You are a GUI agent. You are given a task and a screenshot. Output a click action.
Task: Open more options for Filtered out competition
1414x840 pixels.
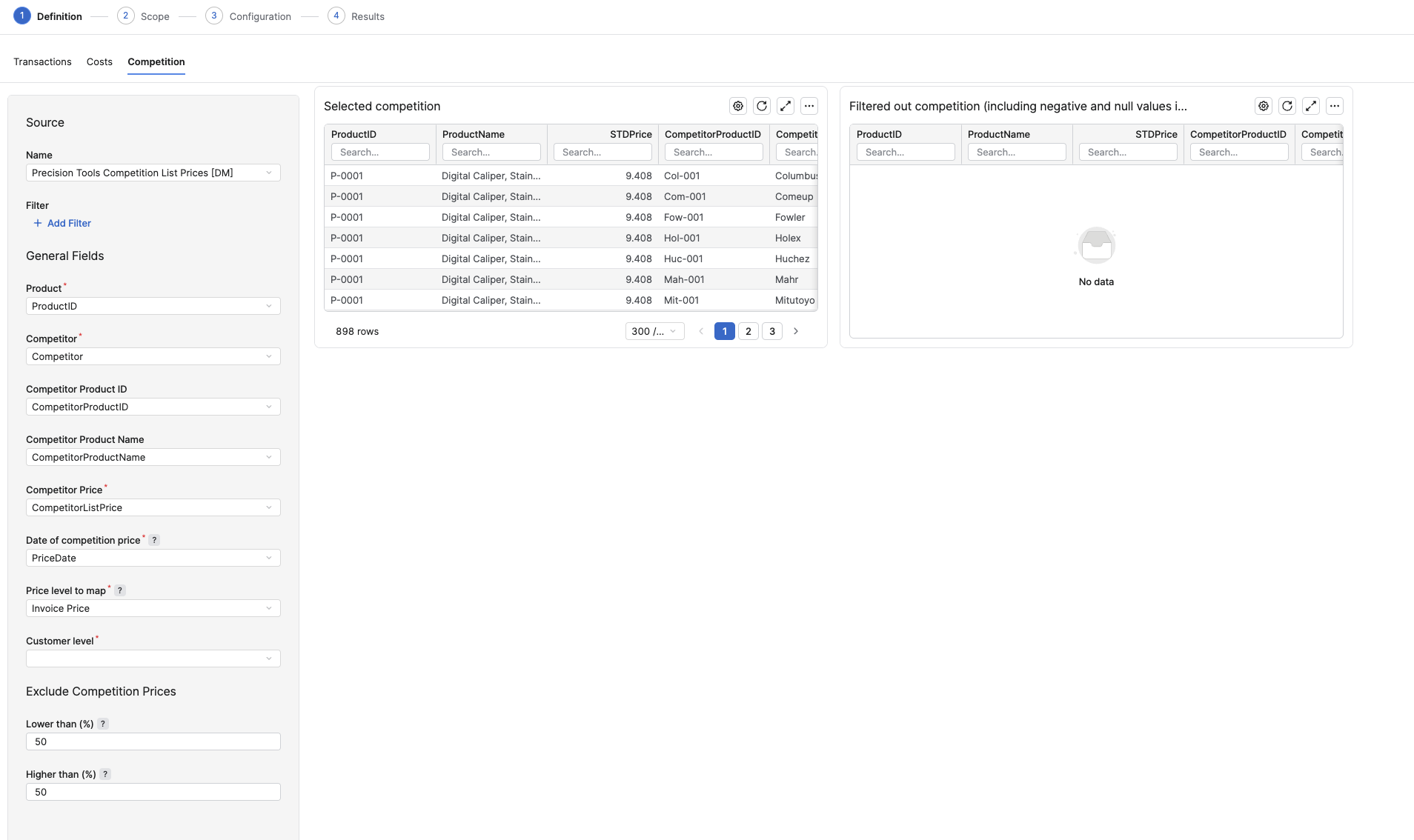point(1335,106)
